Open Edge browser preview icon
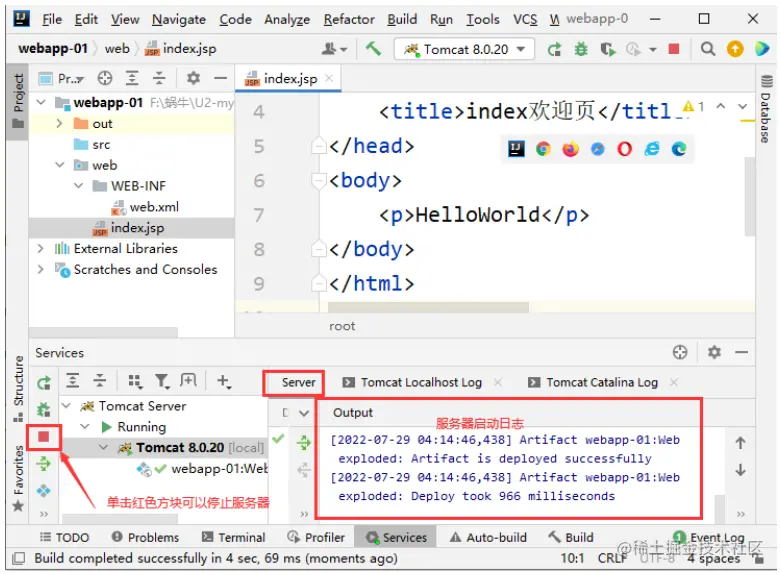Screen dimensions: 780x574 679,149
